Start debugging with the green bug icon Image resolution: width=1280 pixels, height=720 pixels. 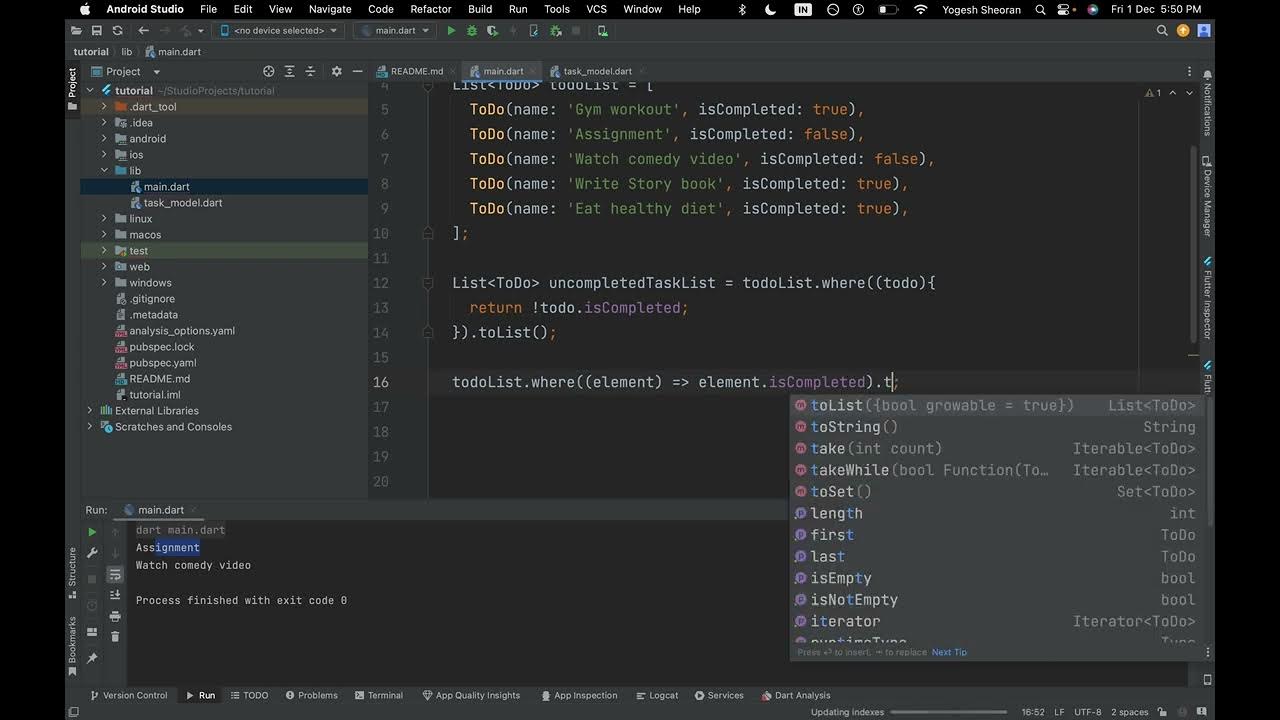[472, 31]
